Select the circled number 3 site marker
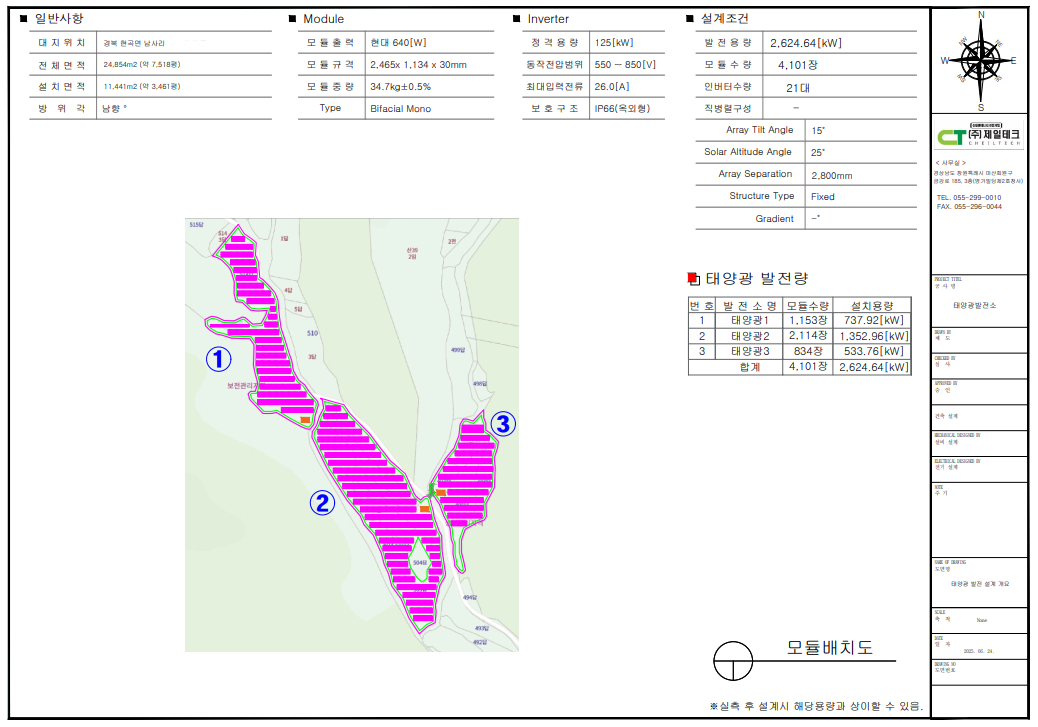 pyautogui.click(x=503, y=424)
